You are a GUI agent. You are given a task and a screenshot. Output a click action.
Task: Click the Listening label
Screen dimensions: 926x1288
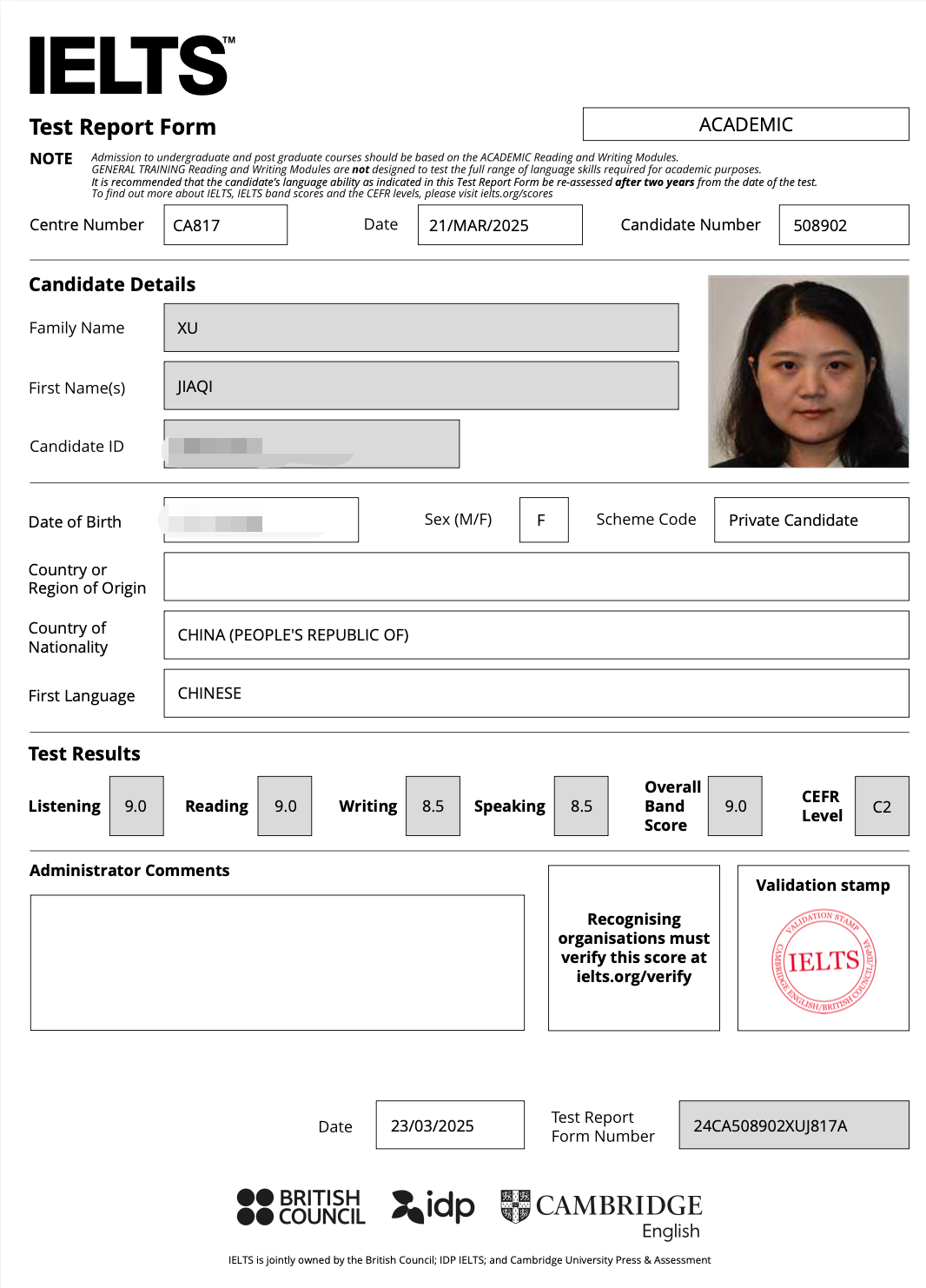[64, 807]
